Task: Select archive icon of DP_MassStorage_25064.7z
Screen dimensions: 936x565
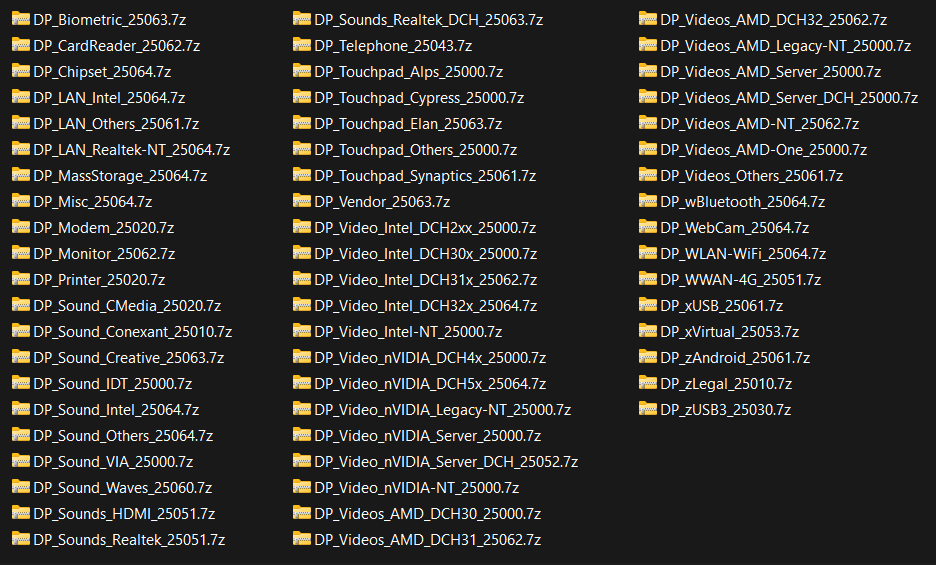Action: [21, 174]
